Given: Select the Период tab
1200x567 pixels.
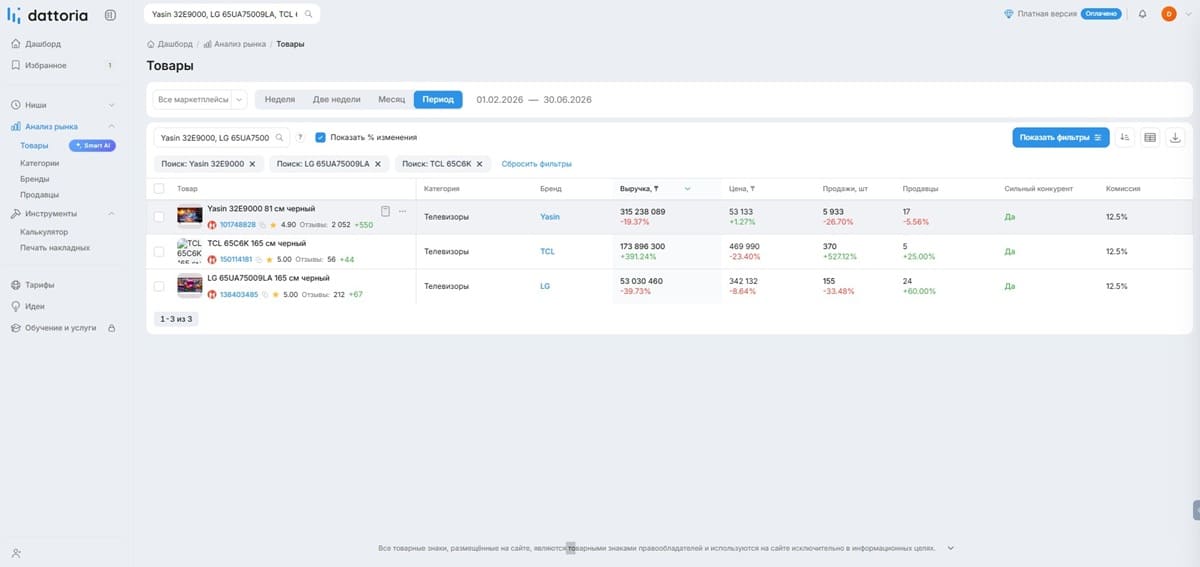Looking at the screenshot, I should pyautogui.click(x=438, y=99).
